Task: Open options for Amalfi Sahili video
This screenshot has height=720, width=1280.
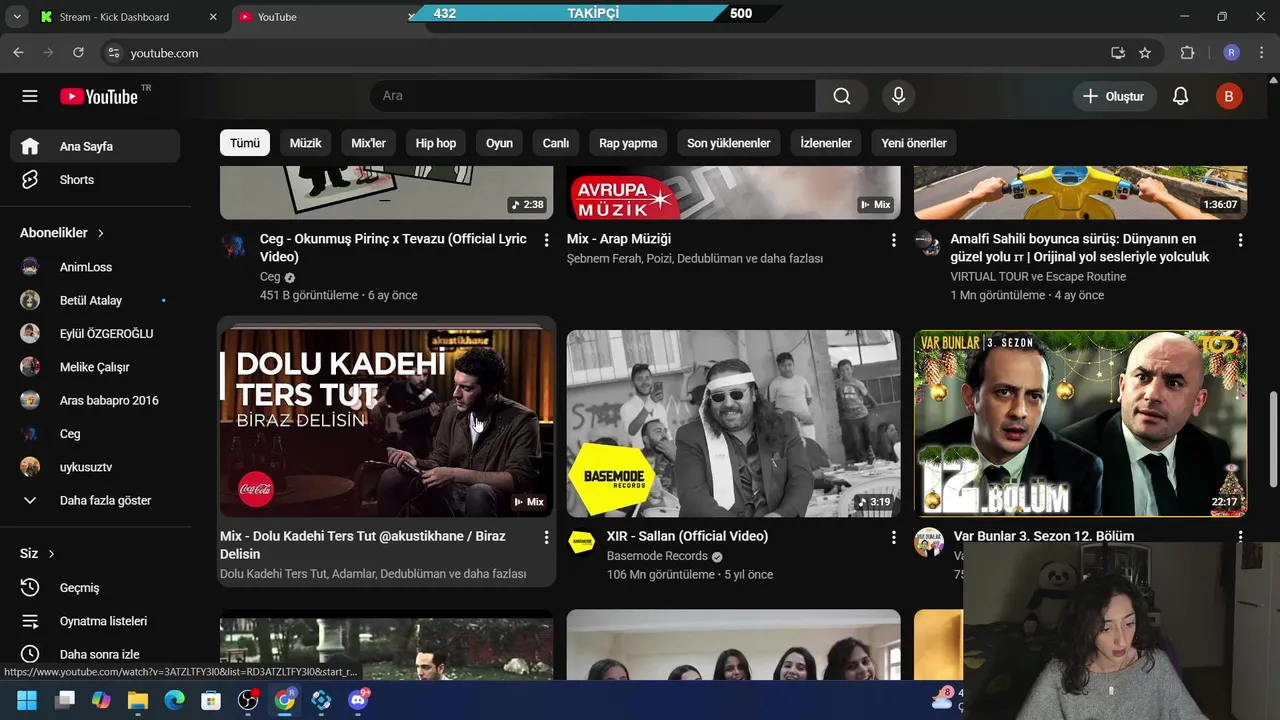Action: 1240,240
